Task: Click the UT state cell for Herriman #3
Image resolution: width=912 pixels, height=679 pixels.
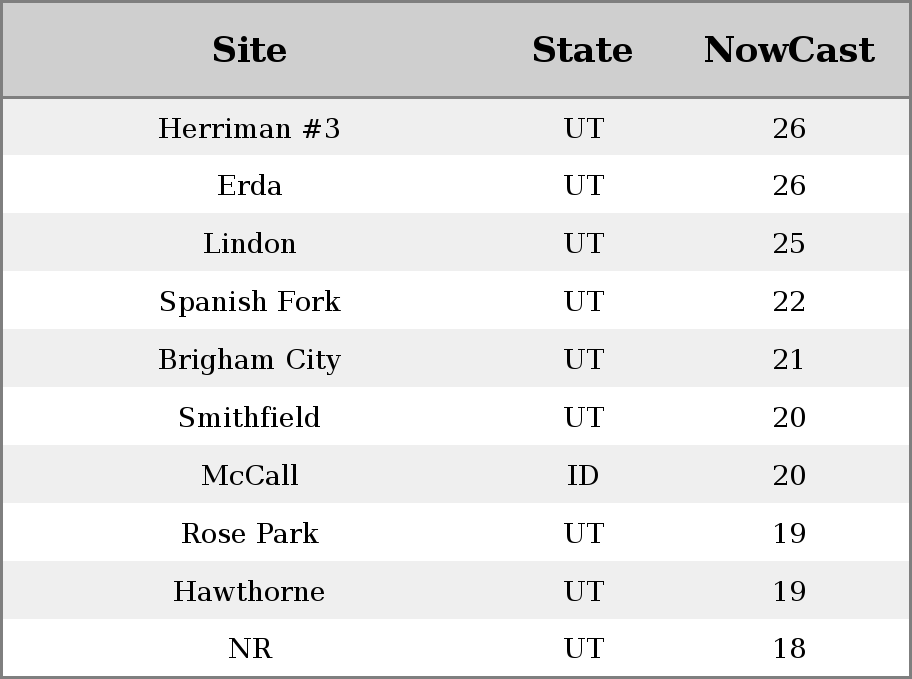Action: pyautogui.click(x=583, y=128)
